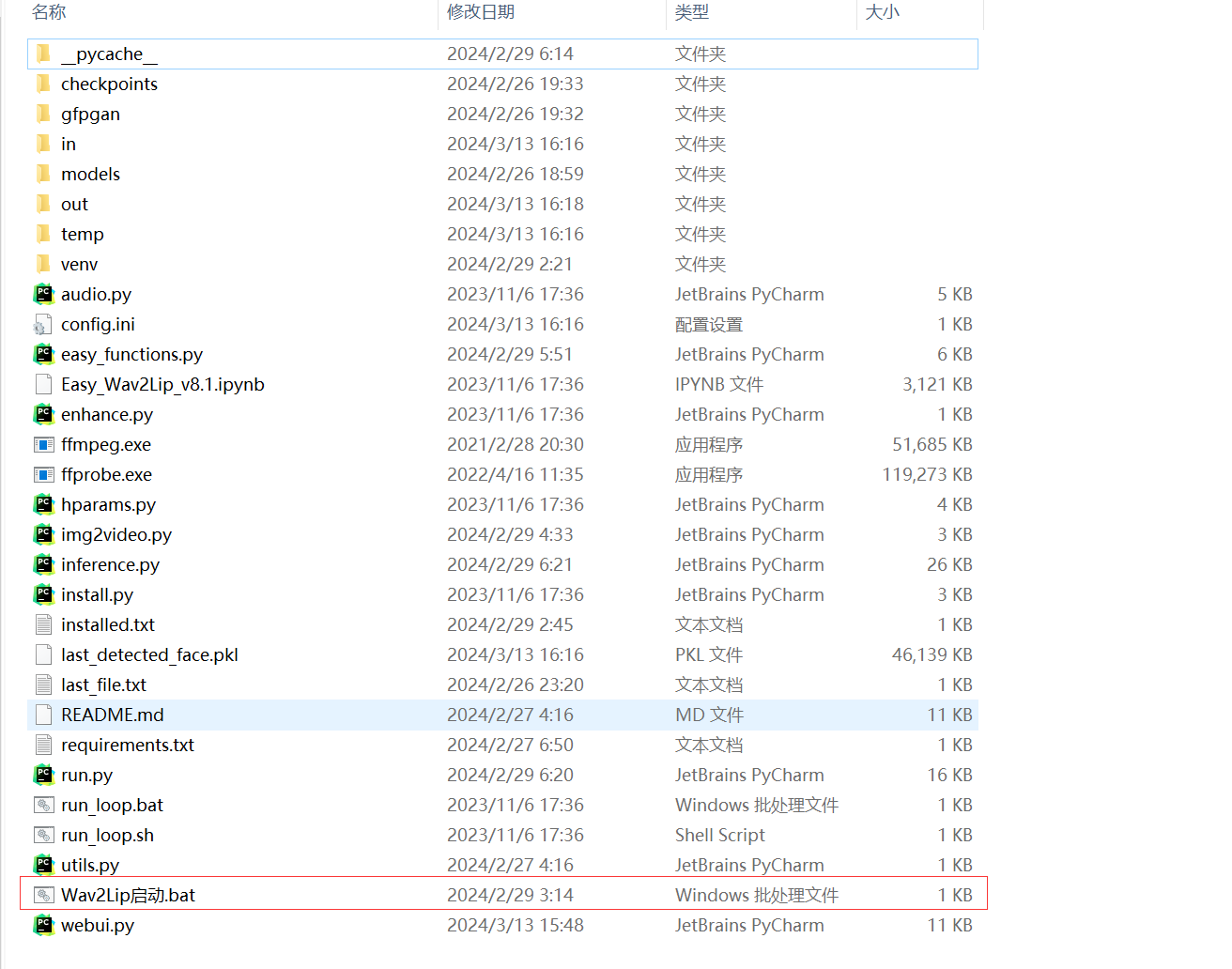Select the PyCharm icon of img2video.py

coord(43,534)
